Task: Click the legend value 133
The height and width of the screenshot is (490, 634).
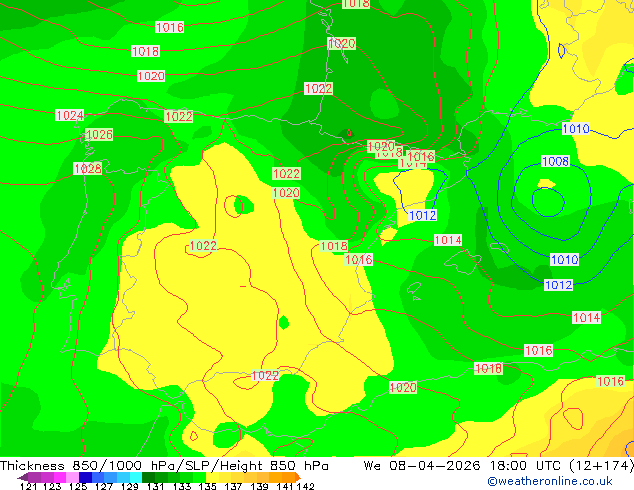Action: click(182, 486)
